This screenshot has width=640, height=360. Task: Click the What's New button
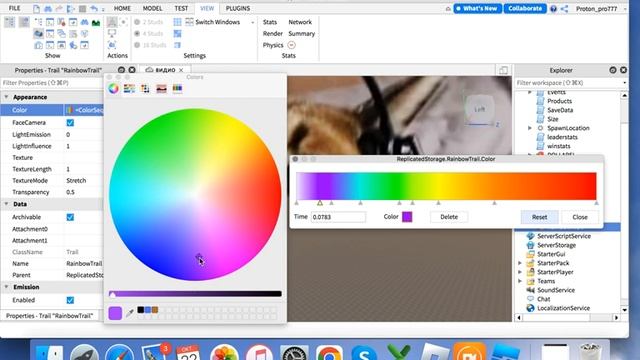click(478, 8)
